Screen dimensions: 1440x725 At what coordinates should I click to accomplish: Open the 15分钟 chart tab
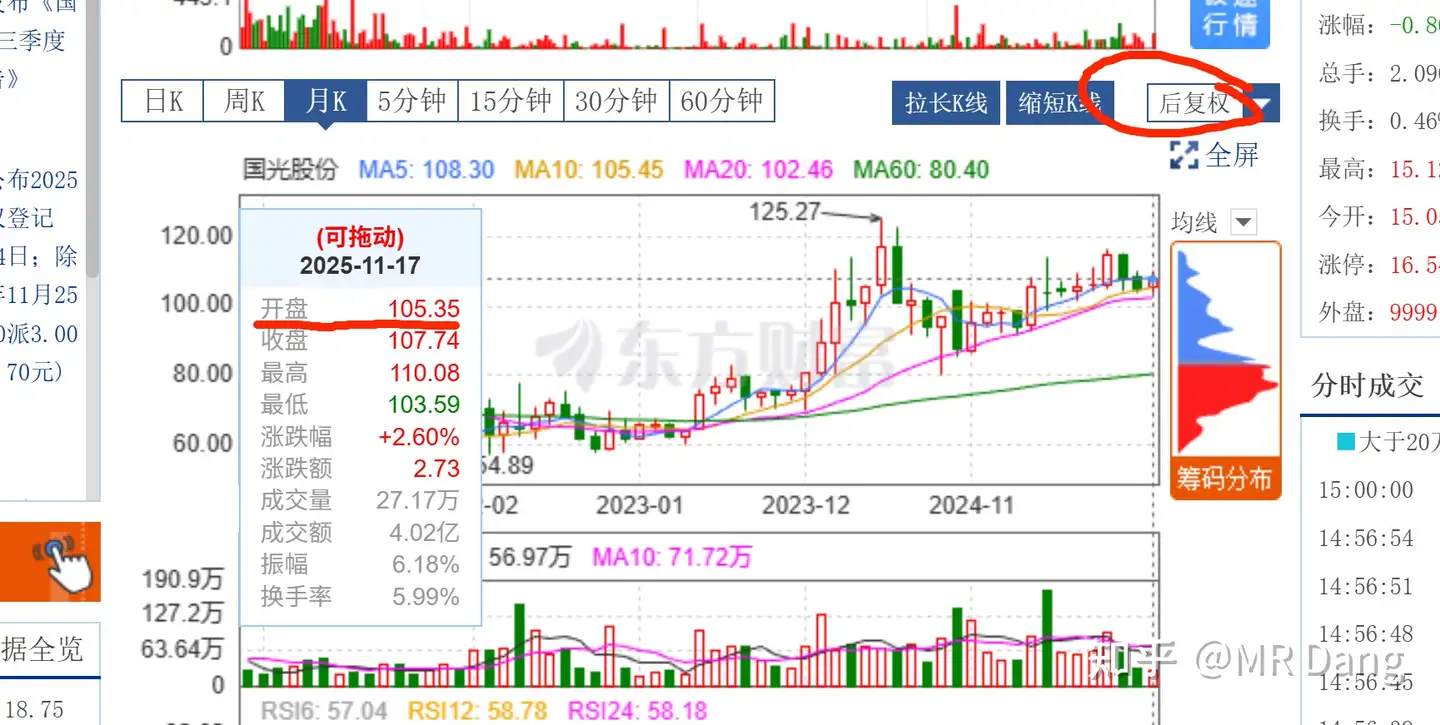[510, 101]
